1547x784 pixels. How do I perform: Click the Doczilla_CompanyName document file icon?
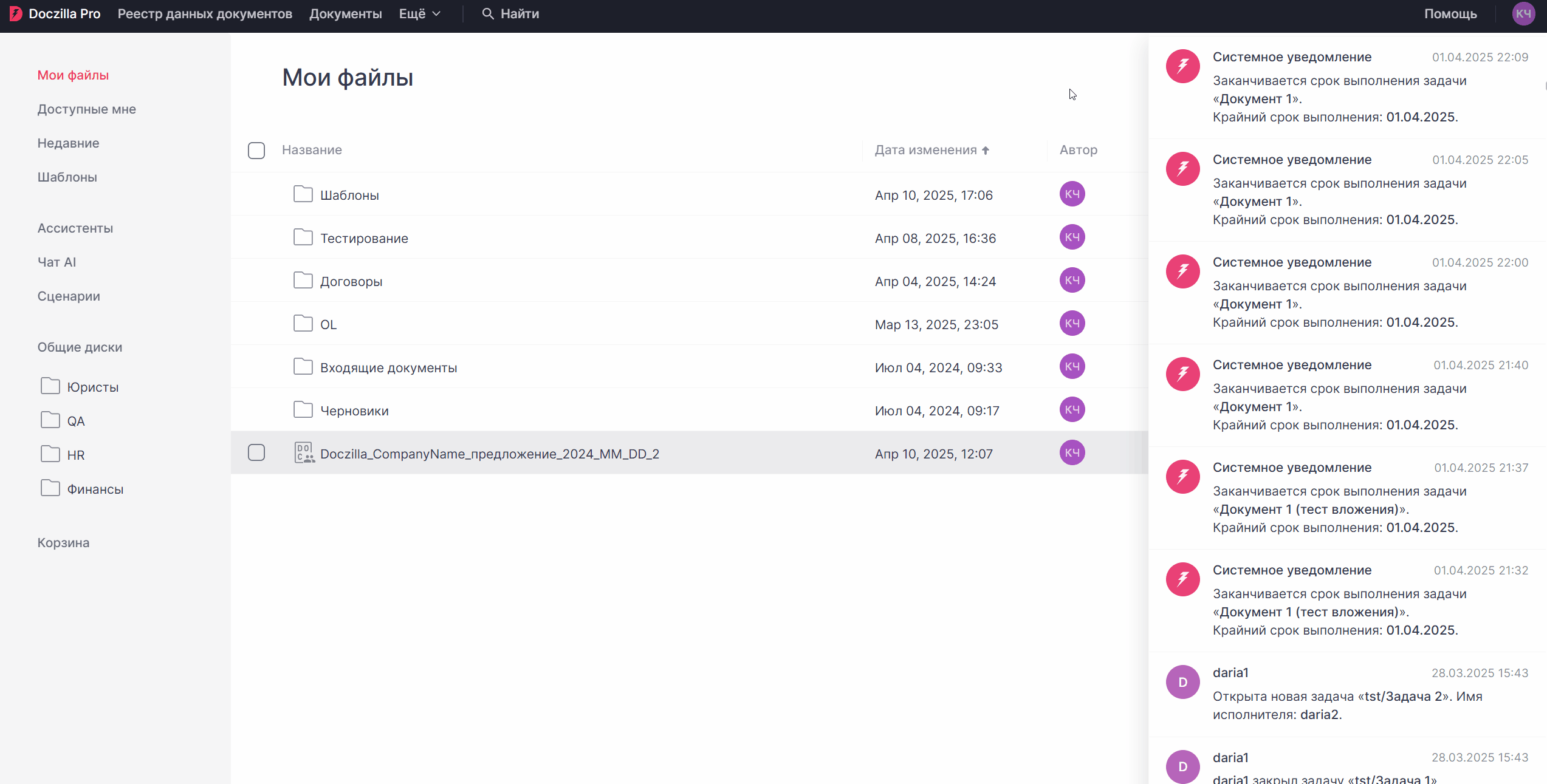point(304,453)
